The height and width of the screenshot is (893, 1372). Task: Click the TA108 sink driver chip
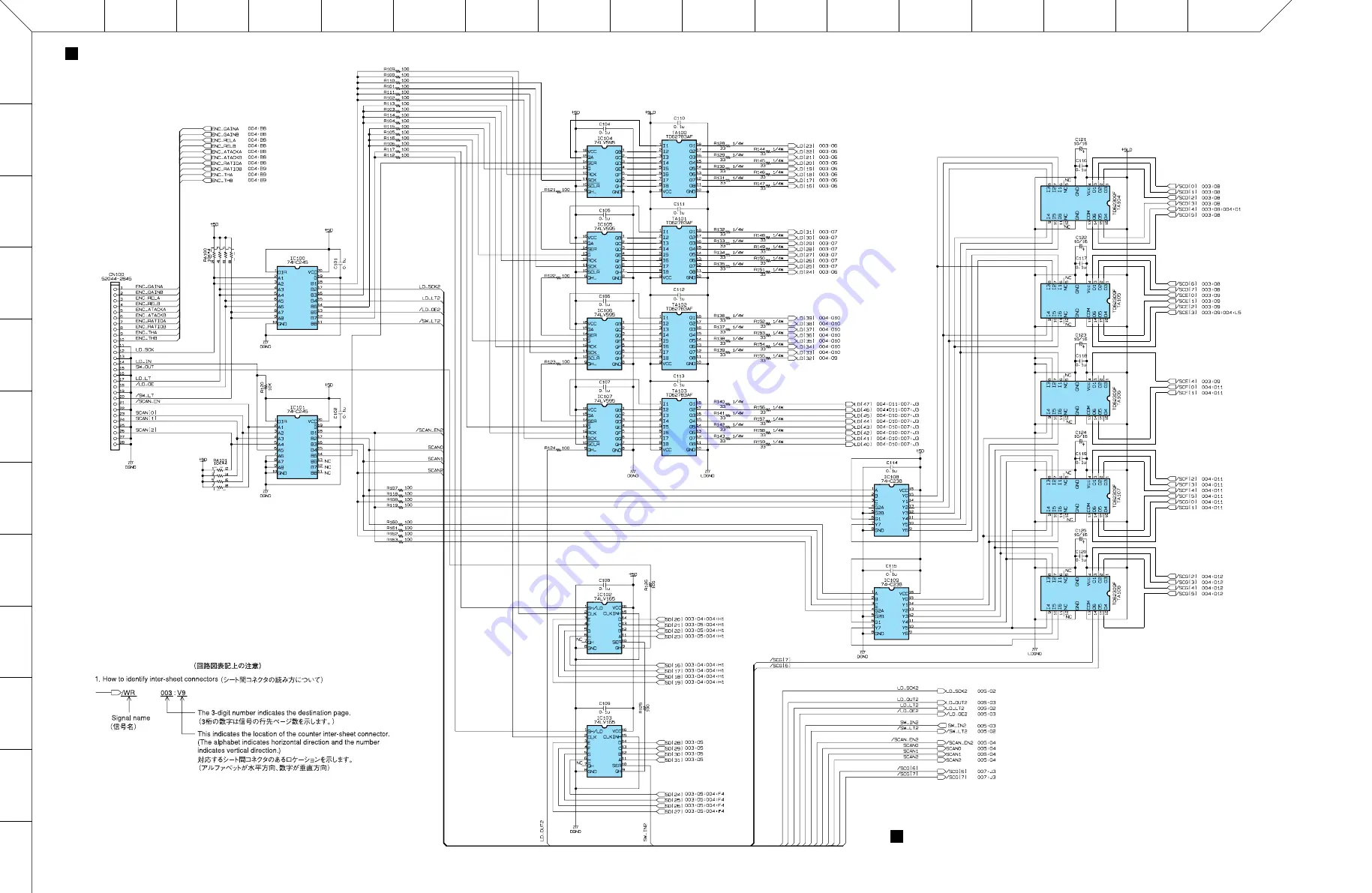(x=1076, y=594)
